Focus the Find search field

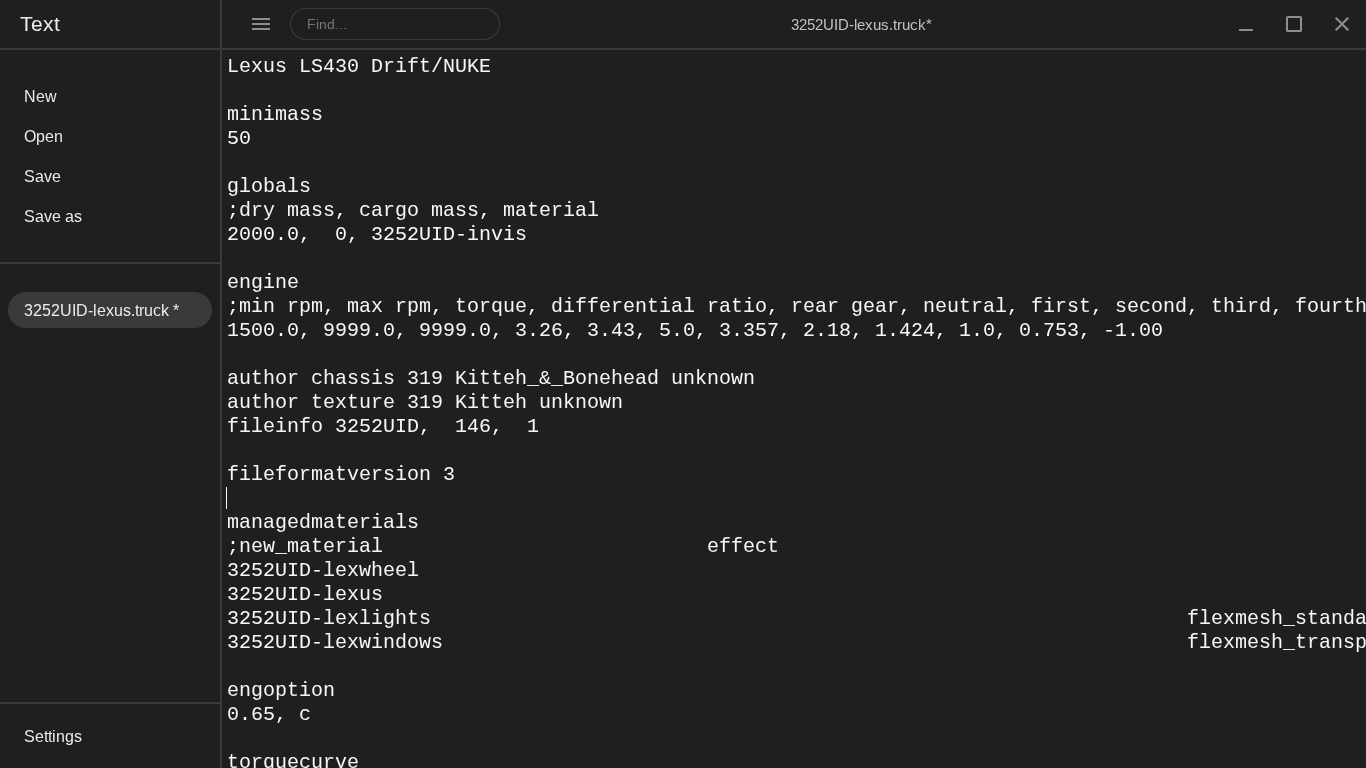coord(395,24)
